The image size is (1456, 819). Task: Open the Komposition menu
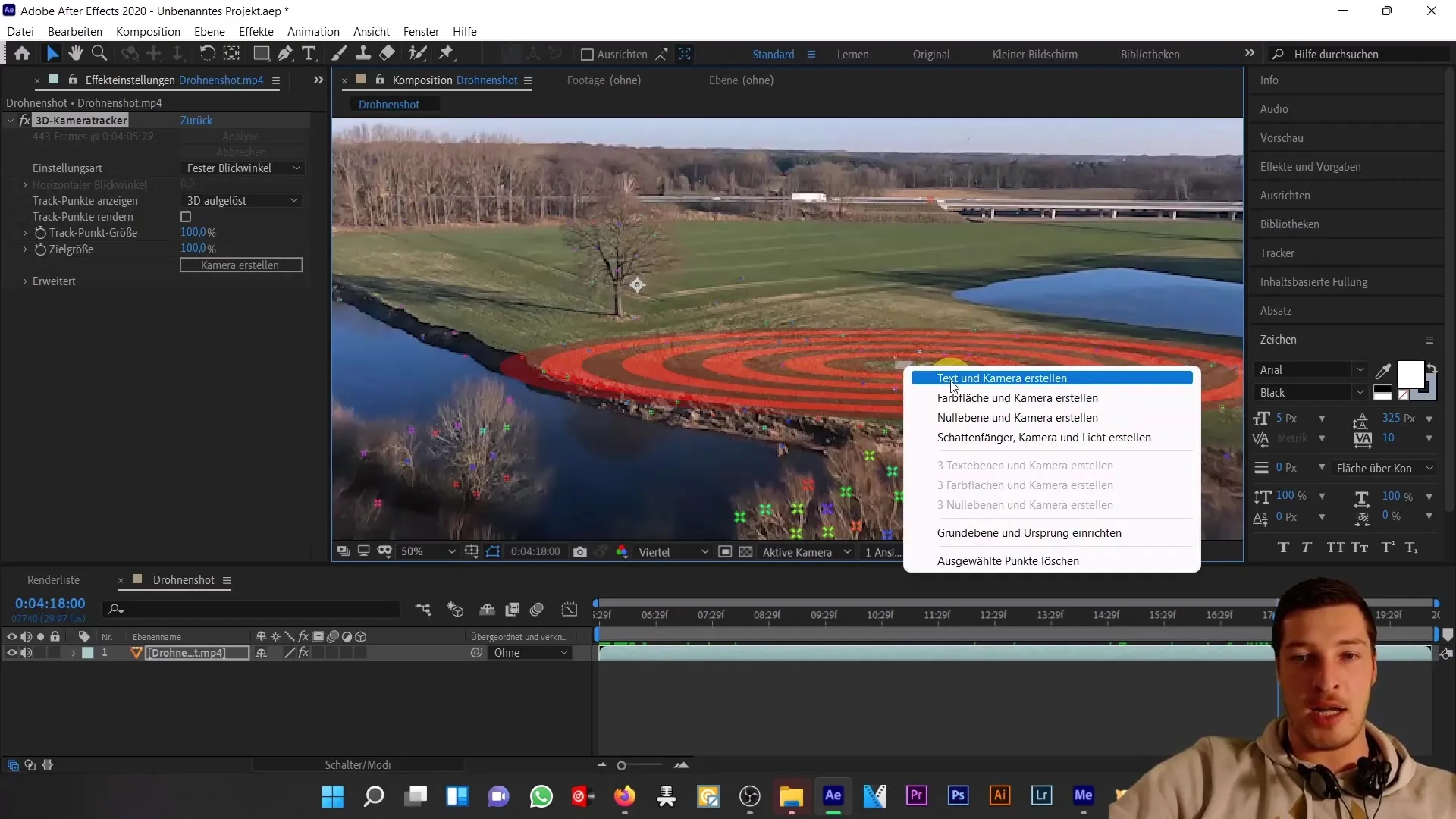pyautogui.click(x=148, y=32)
